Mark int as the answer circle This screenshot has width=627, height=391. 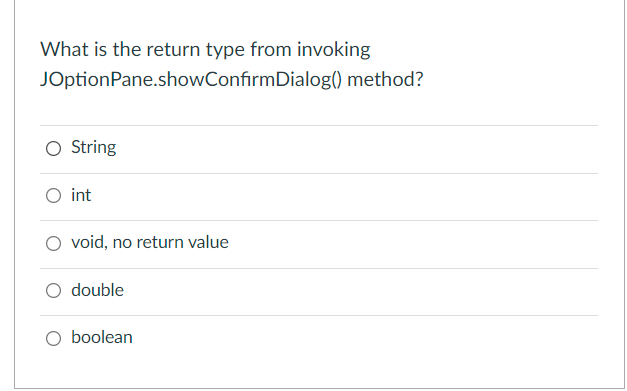(53, 196)
